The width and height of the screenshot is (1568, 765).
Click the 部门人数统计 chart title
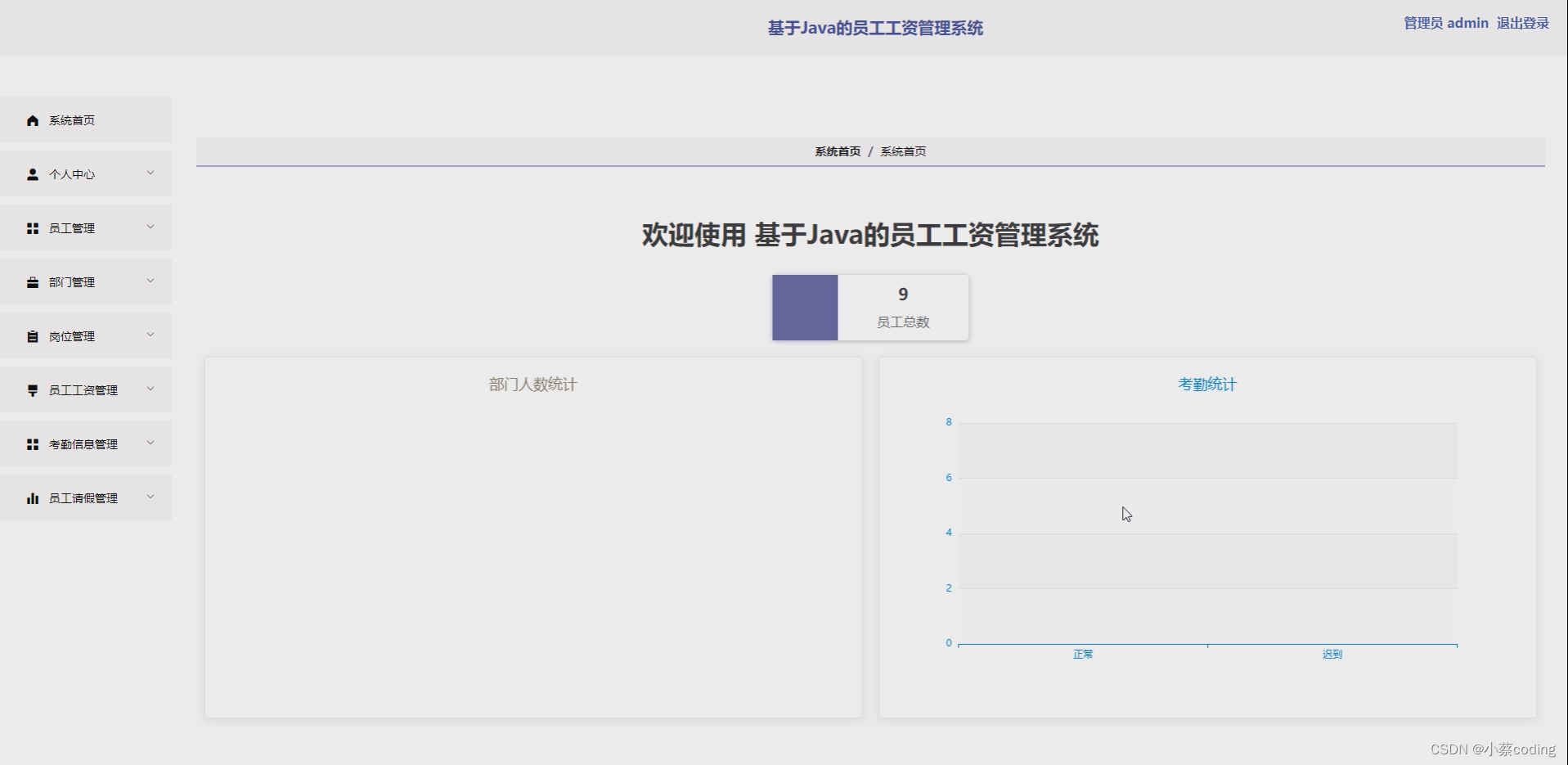tap(533, 385)
